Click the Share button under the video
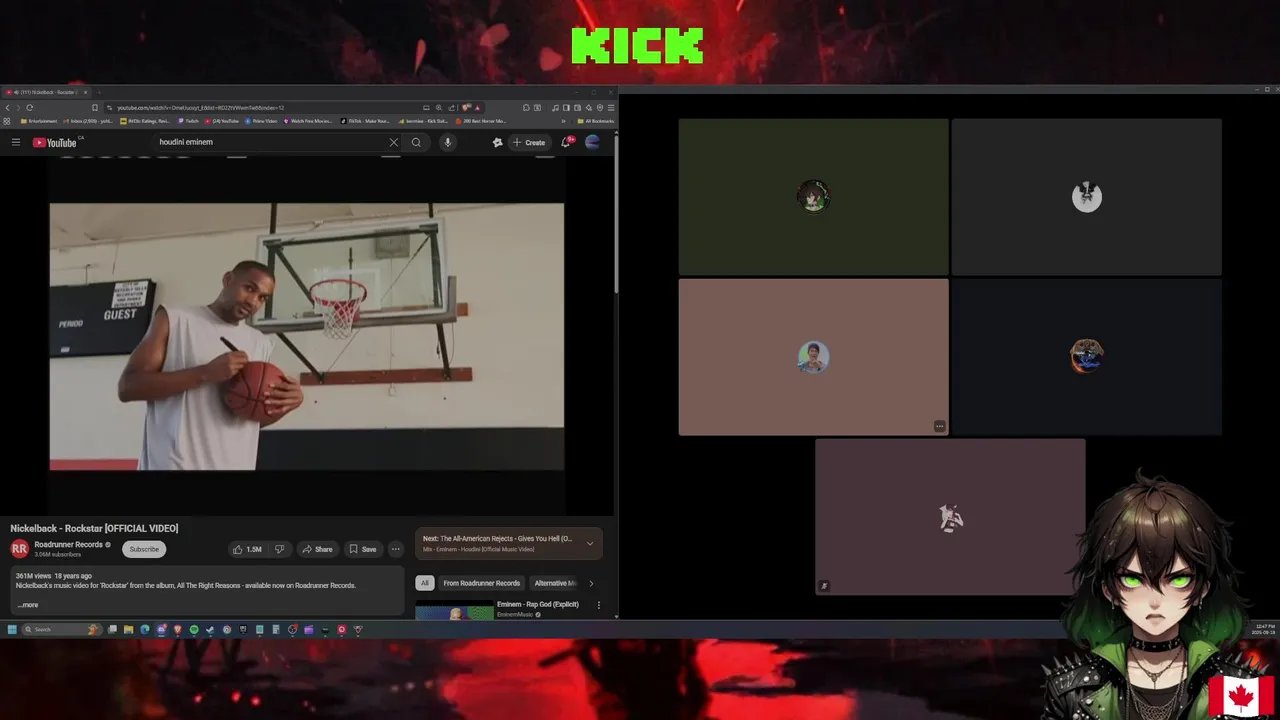The height and width of the screenshot is (720, 1280). (x=318, y=549)
